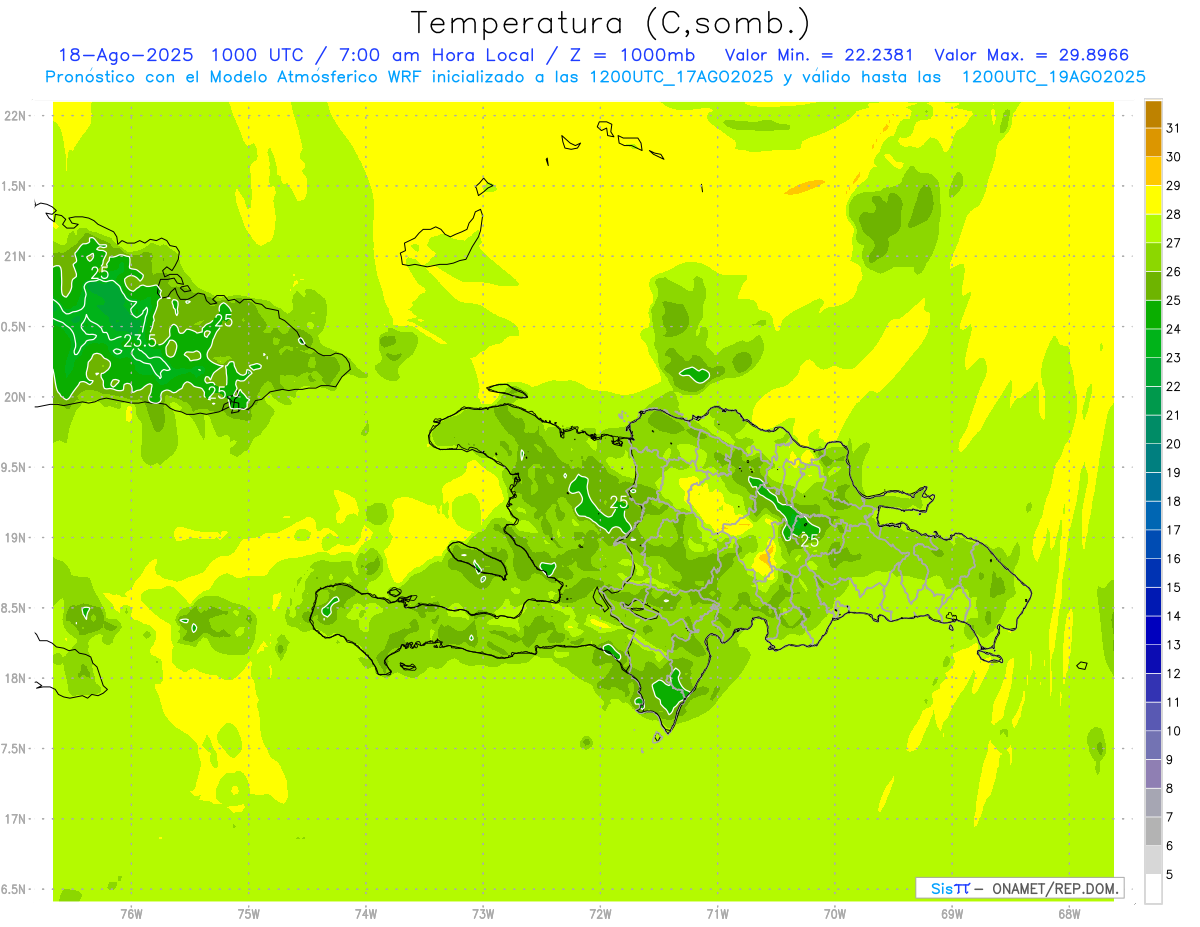Pick the dark orange swatch above 31
The width and height of the screenshot is (1200, 927).
pos(1153,114)
